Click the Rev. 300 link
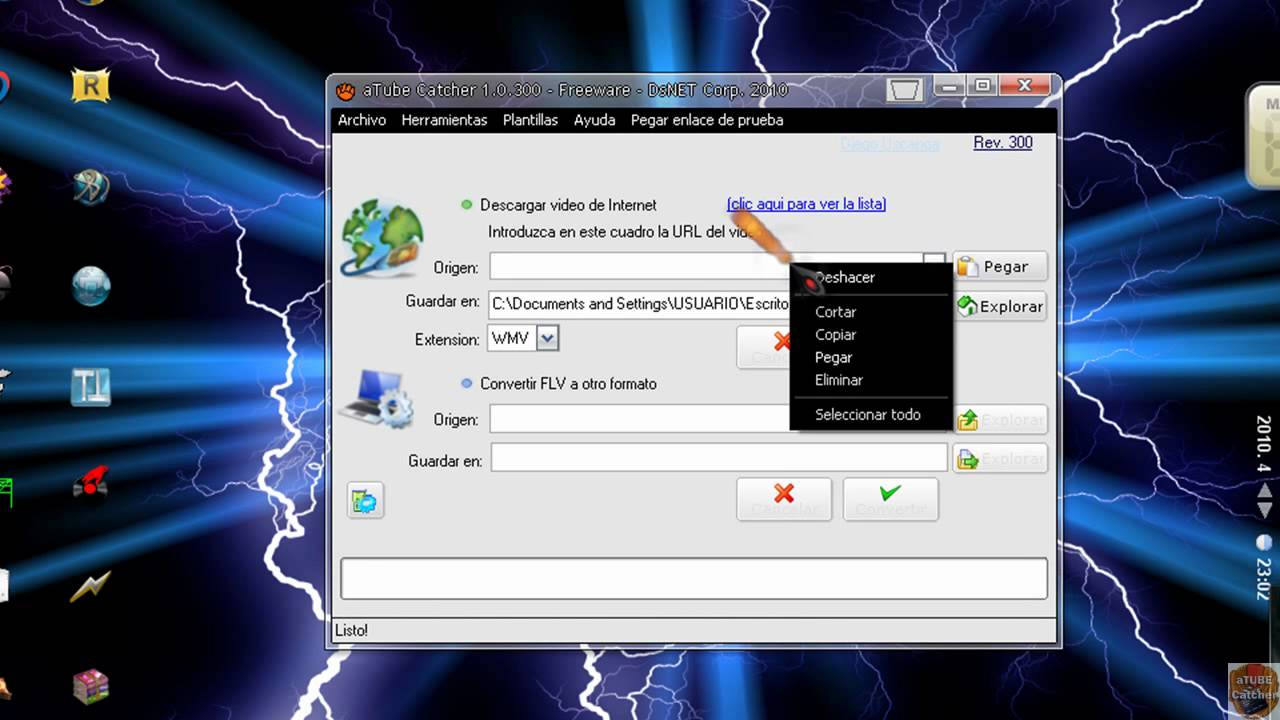The height and width of the screenshot is (720, 1280). coord(1003,143)
